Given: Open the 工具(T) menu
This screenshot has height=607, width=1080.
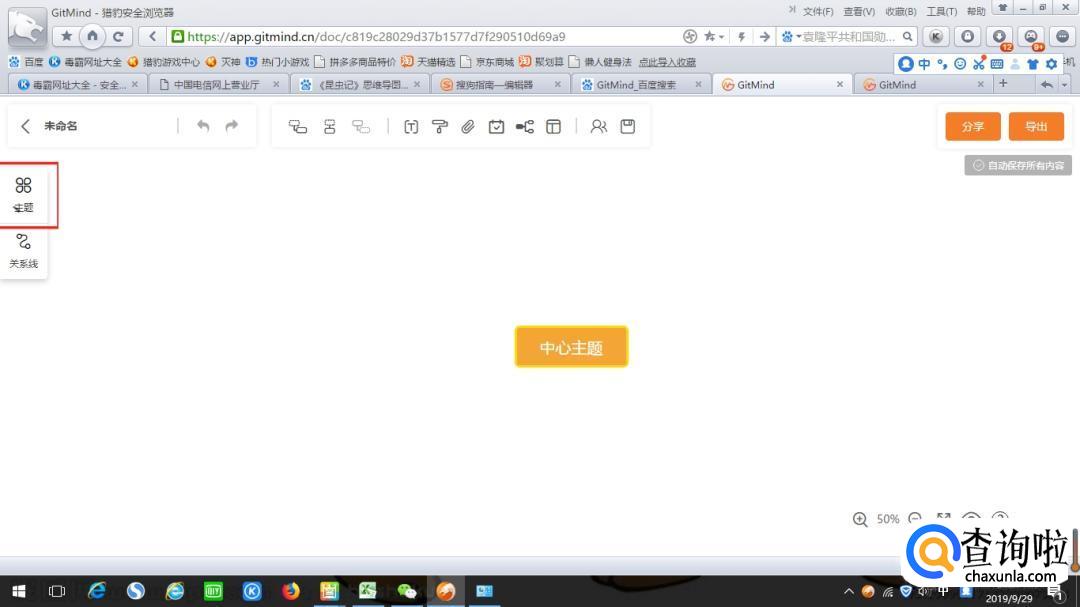Looking at the screenshot, I should click(942, 12).
